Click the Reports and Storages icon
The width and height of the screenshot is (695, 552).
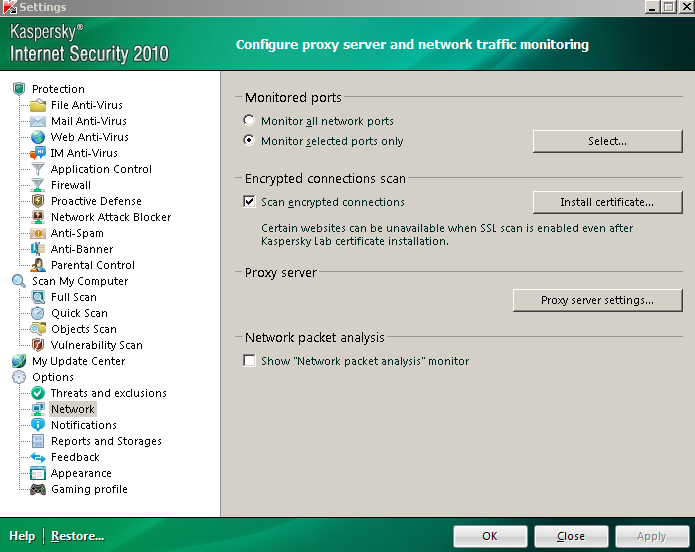(38, 441)
